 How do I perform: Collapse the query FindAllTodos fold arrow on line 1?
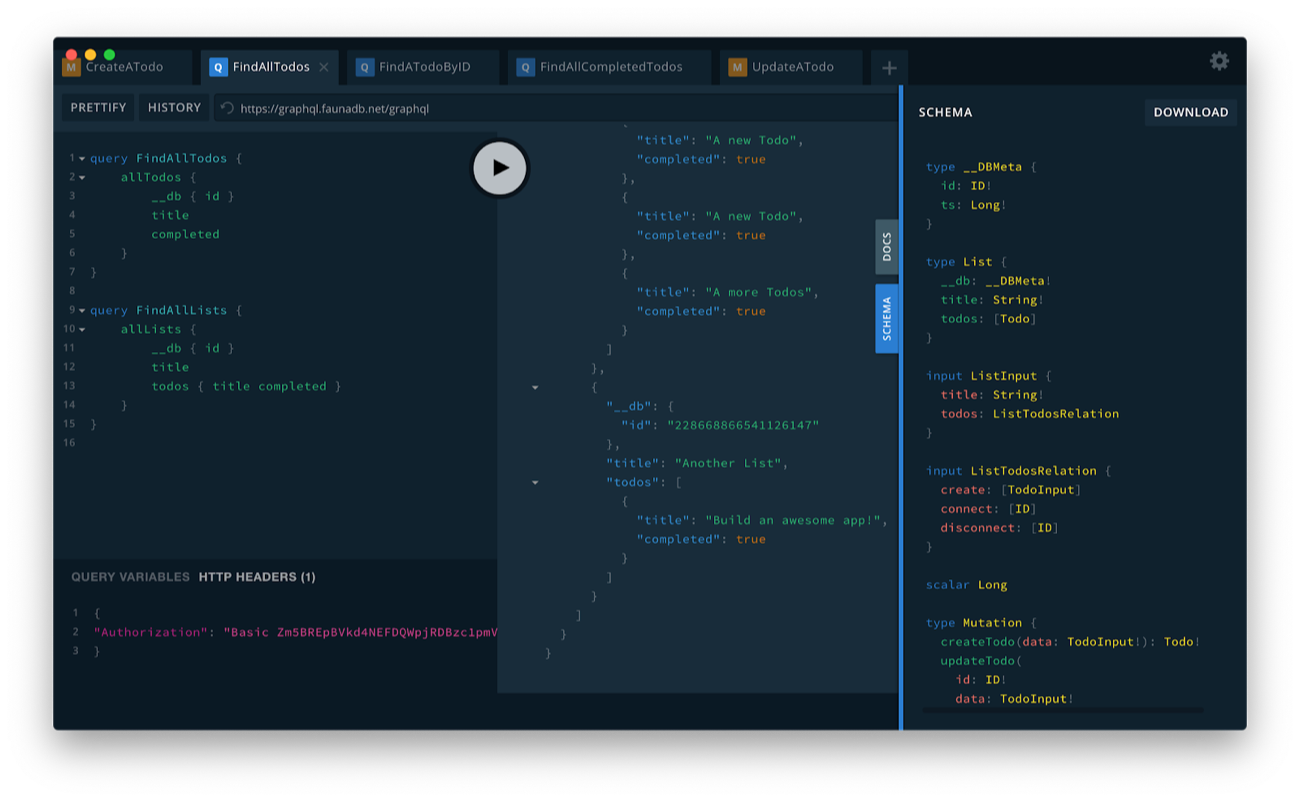82,159
